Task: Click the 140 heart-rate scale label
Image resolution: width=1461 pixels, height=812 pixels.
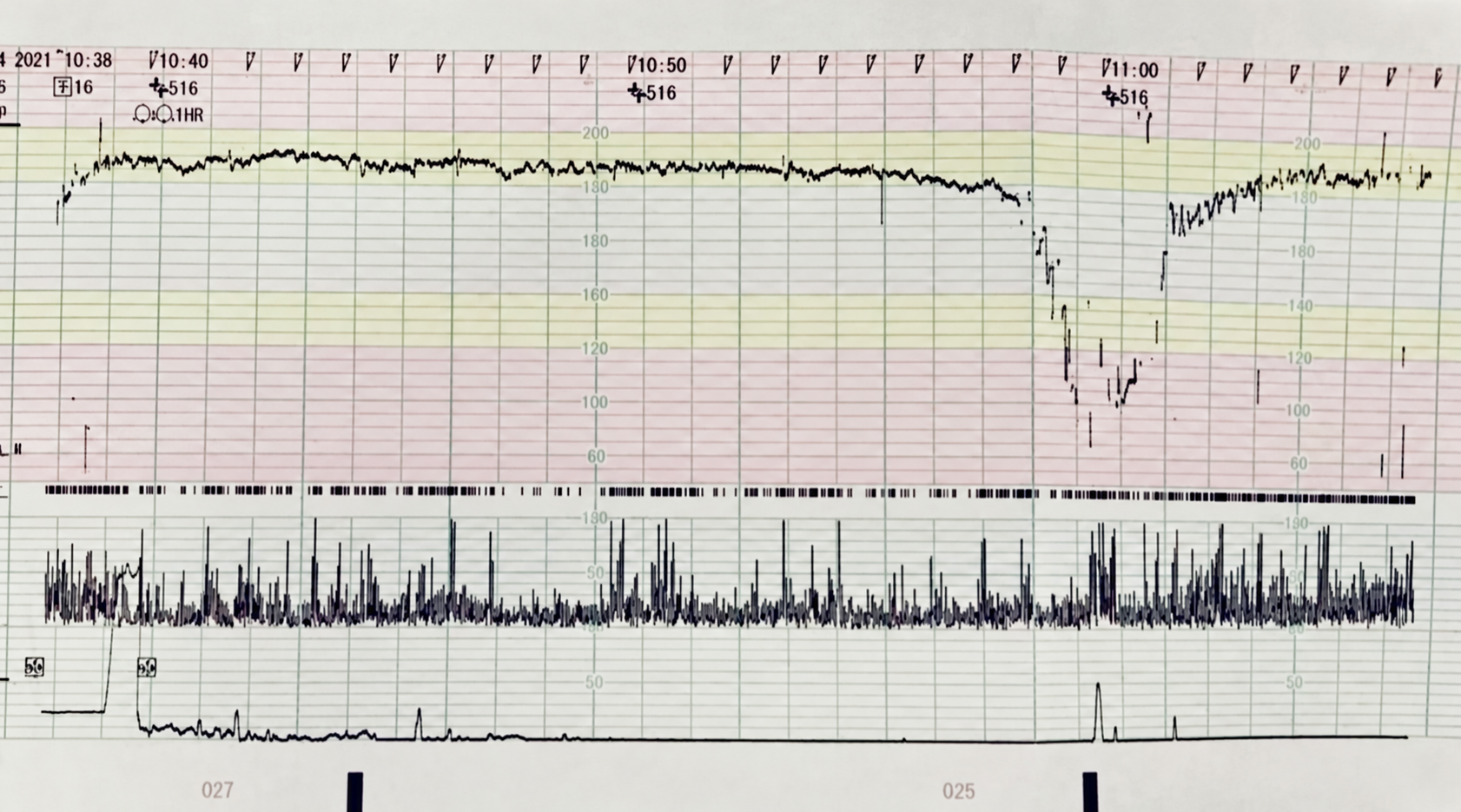Action: point(1301,306)
